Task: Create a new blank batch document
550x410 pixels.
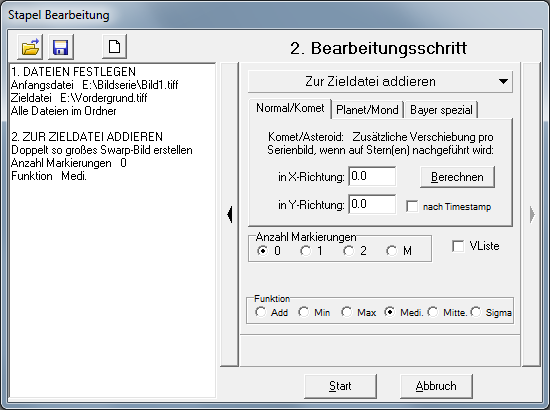Action: click(115, 47)
